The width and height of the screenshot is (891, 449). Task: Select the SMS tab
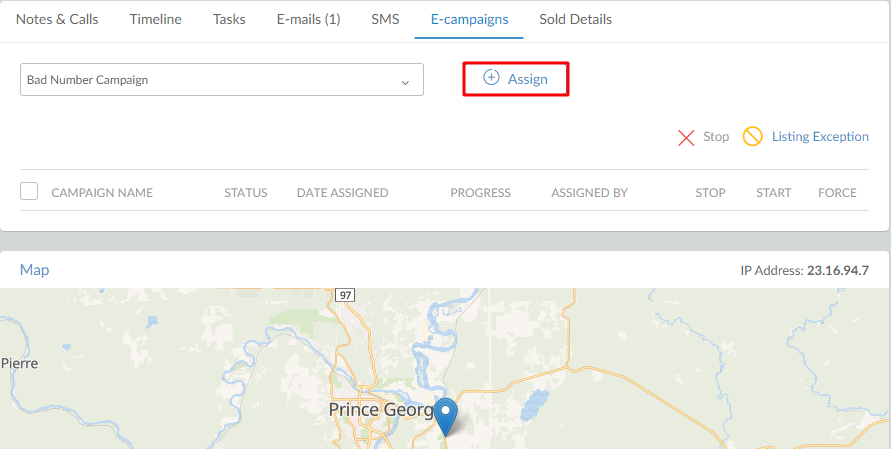pos(385,19)
